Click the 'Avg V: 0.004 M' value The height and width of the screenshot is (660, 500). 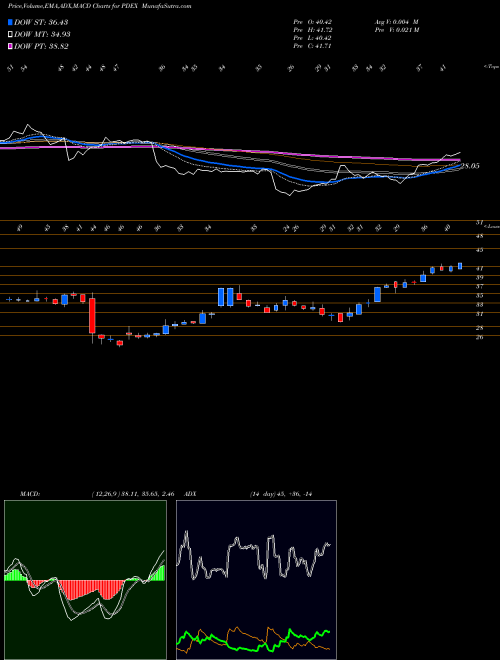pos(396,22)
